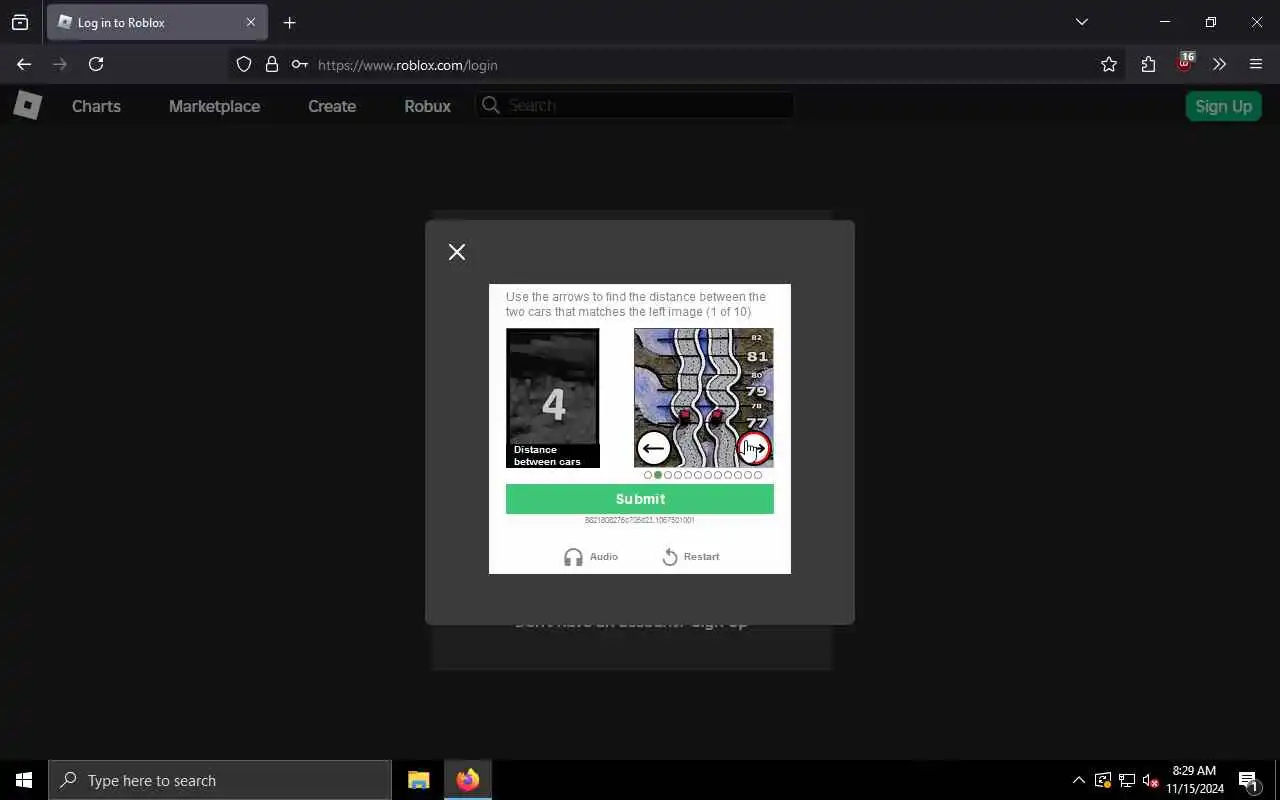Open the Windows Start menu
Image resolution: width=1280 pixels, height=800 pixels.
tap(24, 780)
